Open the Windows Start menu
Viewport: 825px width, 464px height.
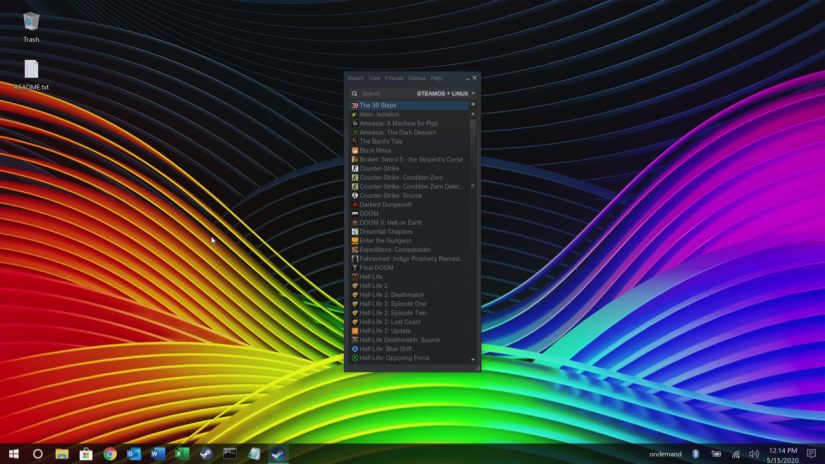pyautogui.click(x=14, y=454)
